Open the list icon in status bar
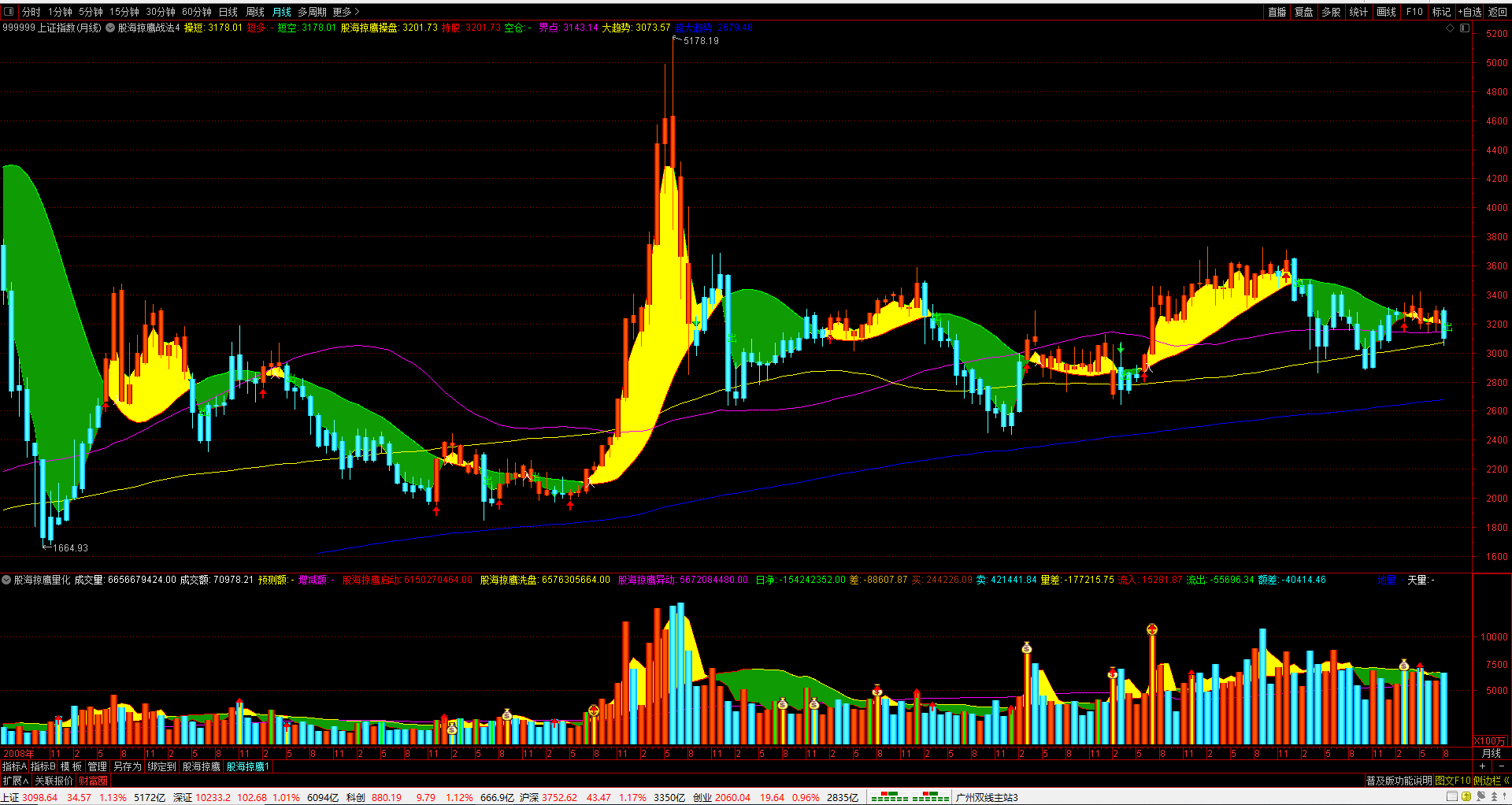Screen dimensions: 1512x805 [1451, 796]
